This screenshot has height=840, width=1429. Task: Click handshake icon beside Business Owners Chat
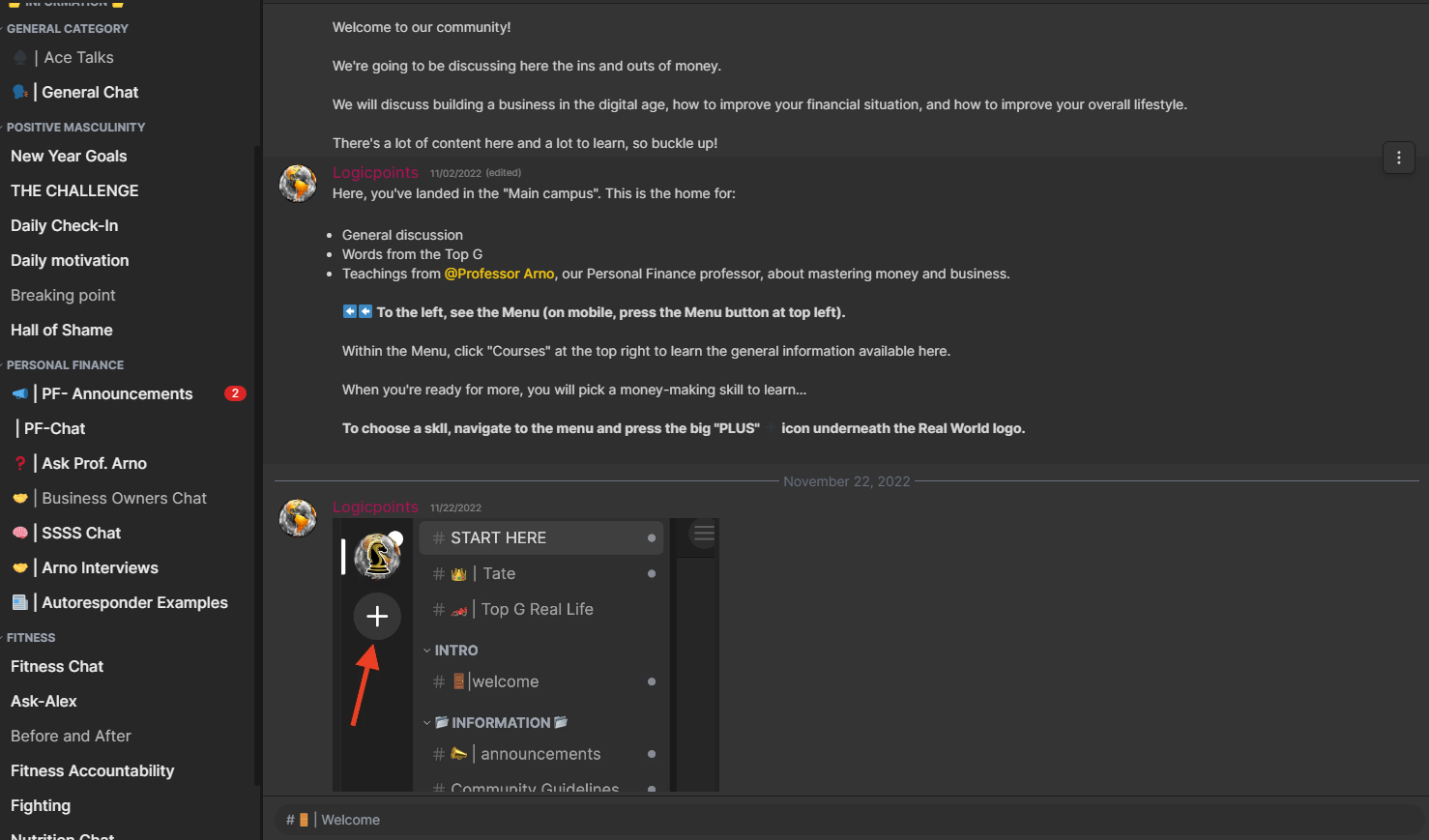click(x=19, y=498)
